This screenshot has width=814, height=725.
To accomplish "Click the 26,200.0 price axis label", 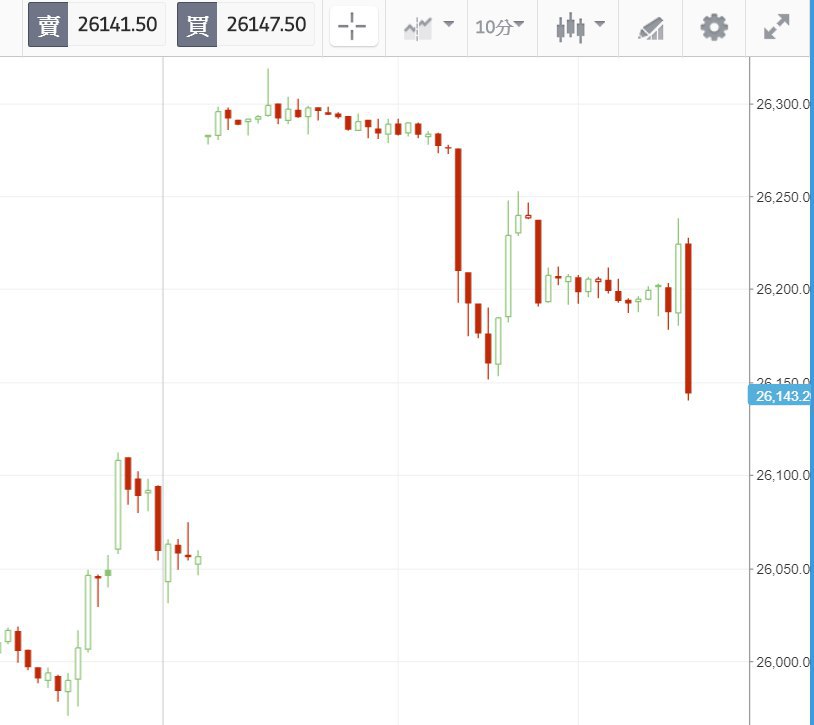I will pos(781,289).
